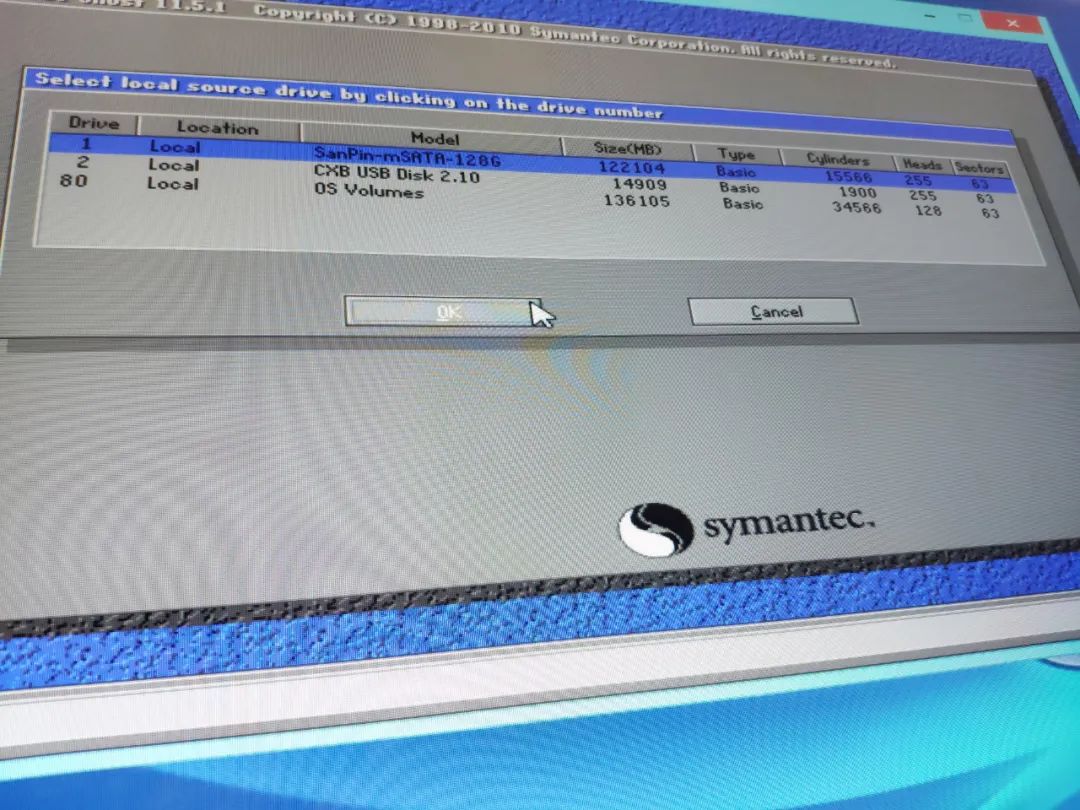
Task: Select drive number 1 in the list
Action: 86,144
